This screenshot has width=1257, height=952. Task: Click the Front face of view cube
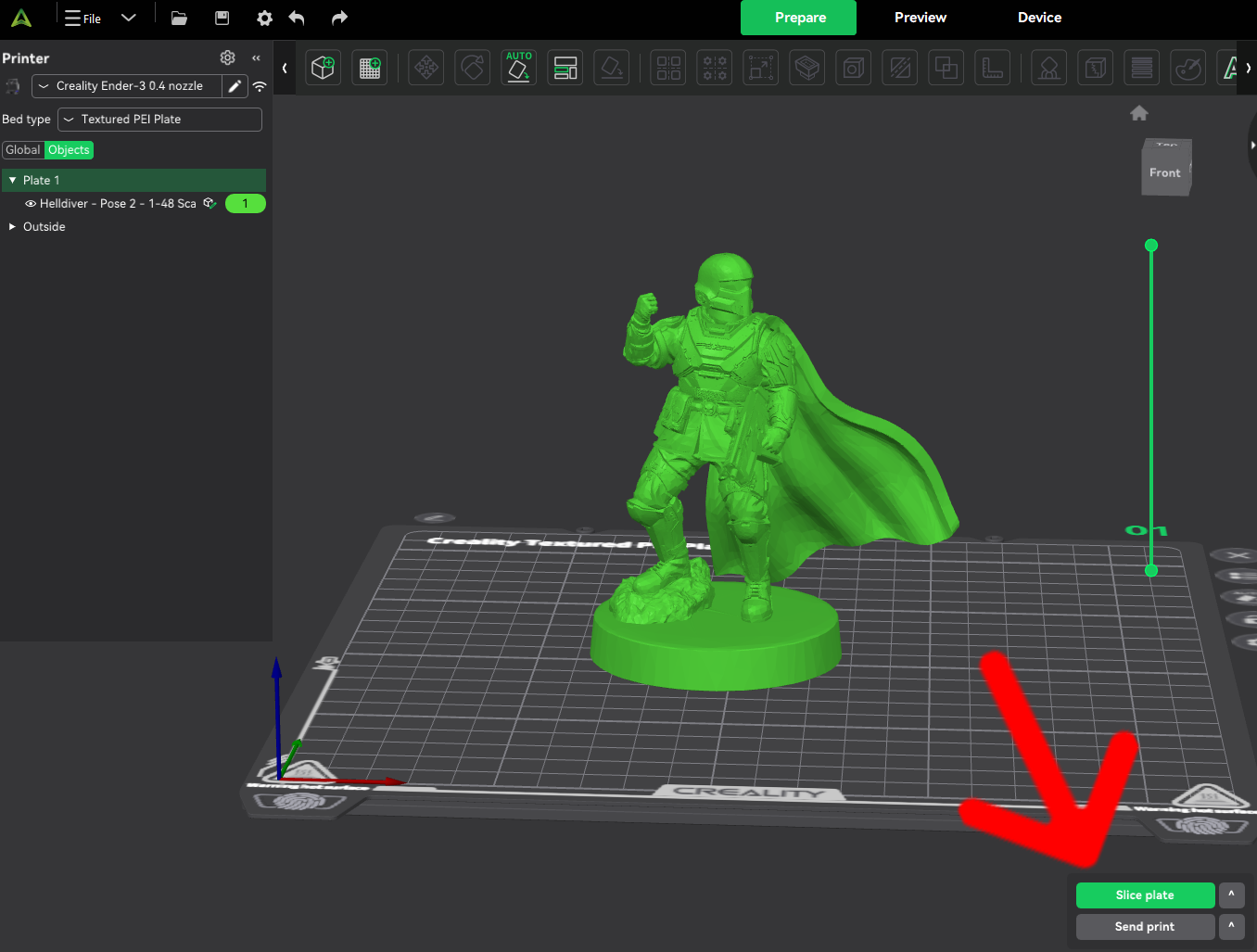click(x=1164, y=173)
